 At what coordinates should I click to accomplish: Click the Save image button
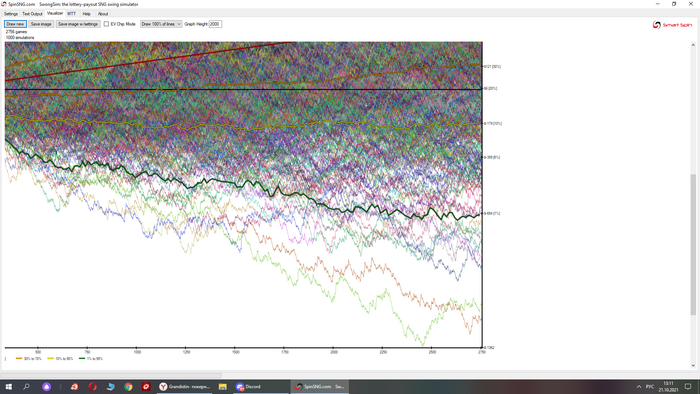pyautogui.click(x=41, y=24)
